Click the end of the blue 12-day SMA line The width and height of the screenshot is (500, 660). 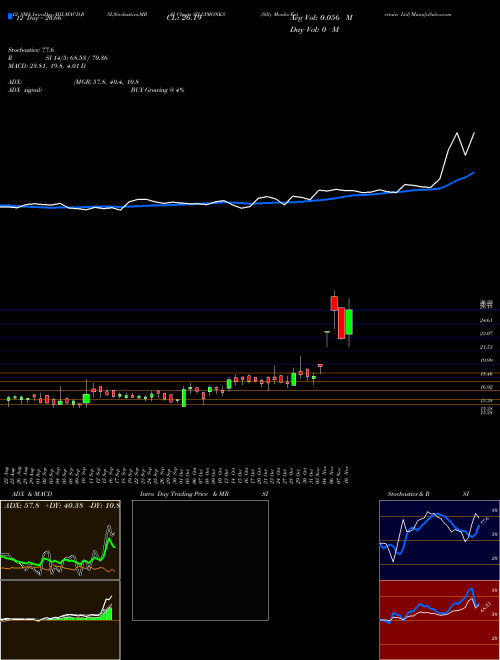(474, 172)
